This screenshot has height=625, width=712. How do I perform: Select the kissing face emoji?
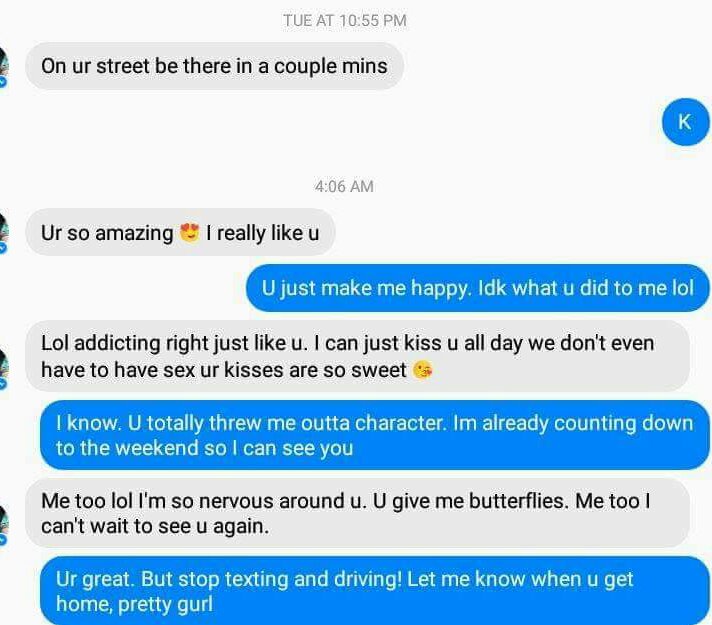point(422,370)
